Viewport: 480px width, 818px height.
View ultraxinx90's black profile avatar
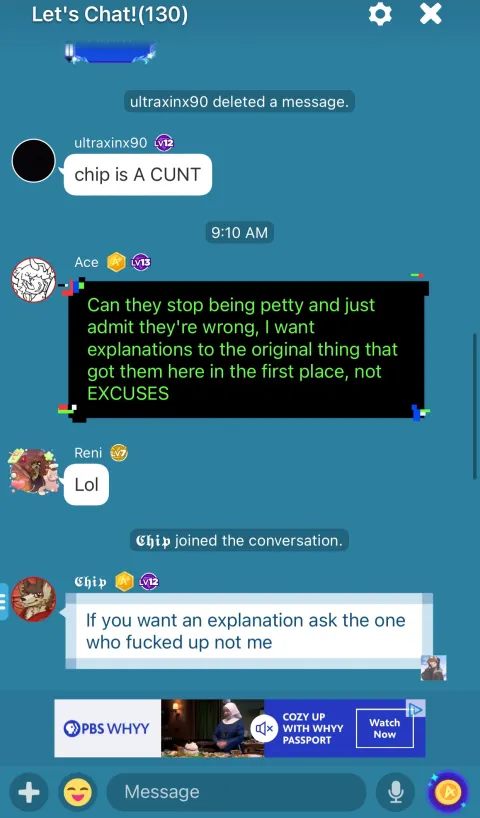point(33,161)
